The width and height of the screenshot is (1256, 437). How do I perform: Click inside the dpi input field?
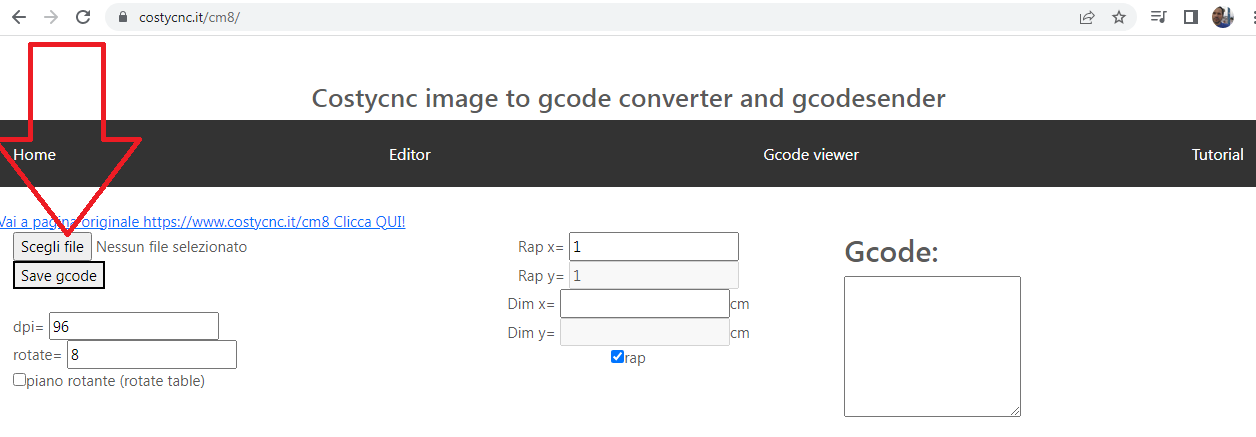click(133, 327)
